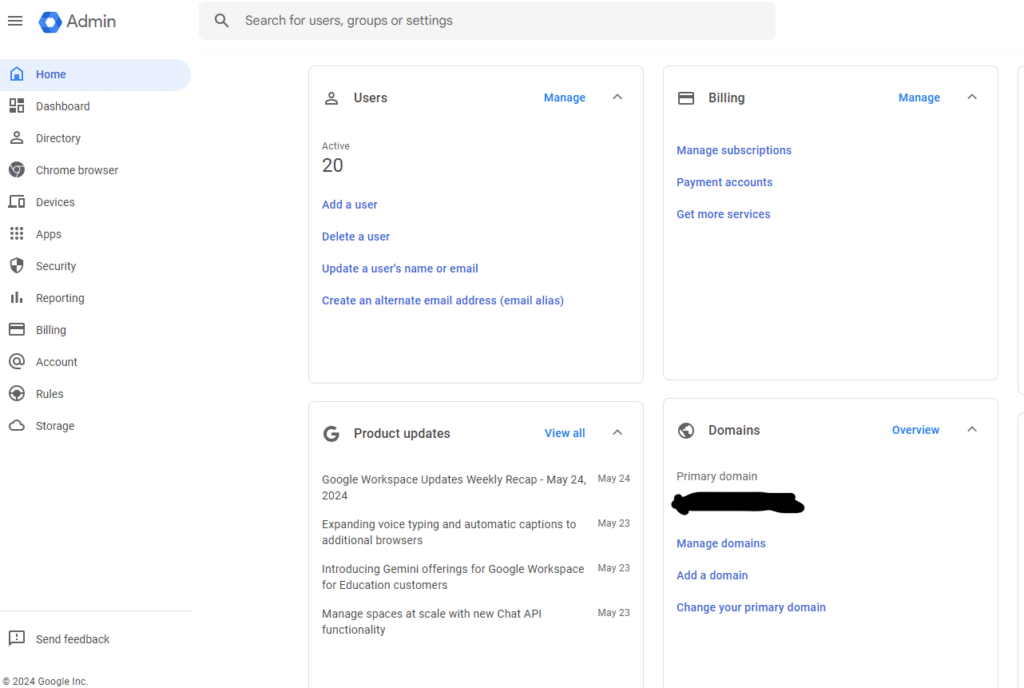Click the Security shield icon
The height and width of the screenshot is (688, 1024).
click(17, 266)
